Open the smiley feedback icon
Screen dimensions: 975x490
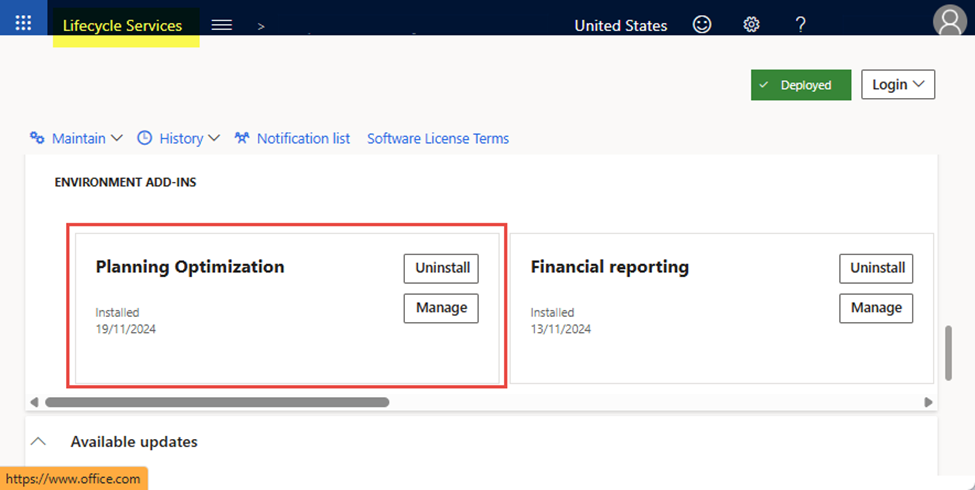coord(702,24)
